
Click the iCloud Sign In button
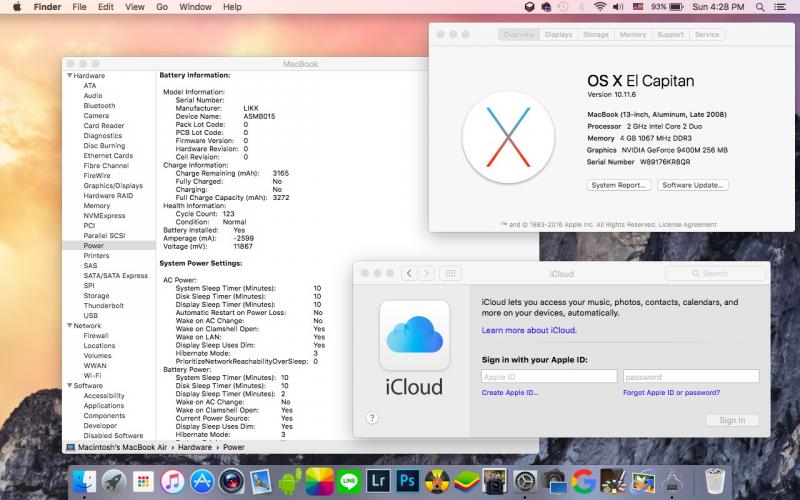click(x=732, y=420)
